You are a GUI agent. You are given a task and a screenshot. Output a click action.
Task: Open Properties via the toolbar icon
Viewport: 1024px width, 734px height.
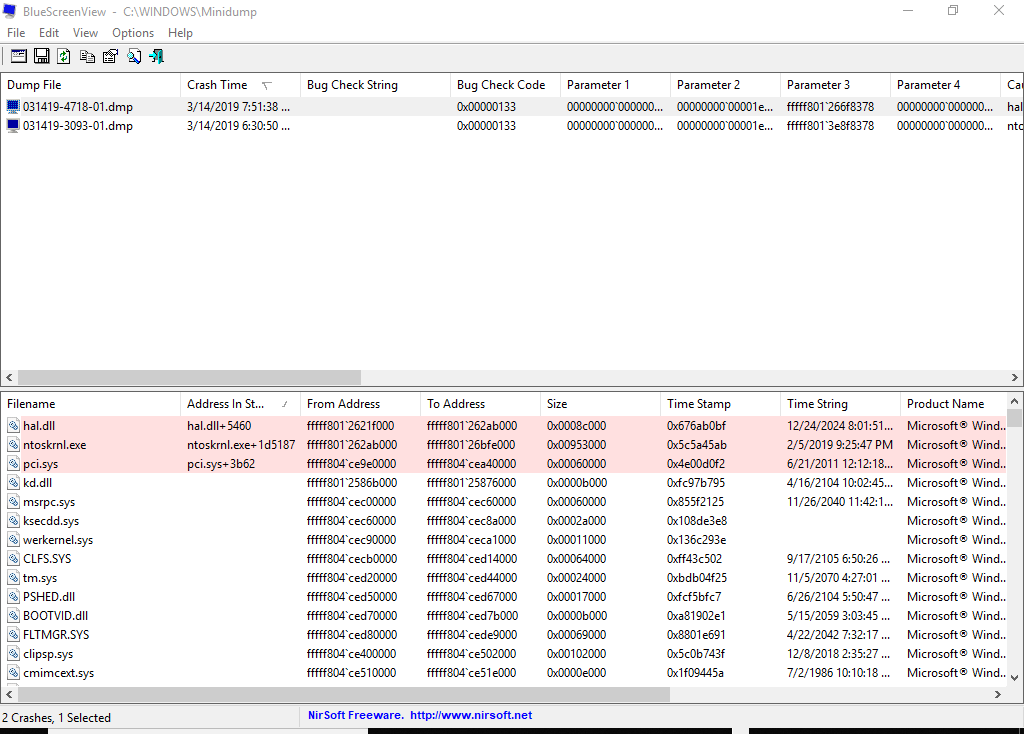pos(110,56)
